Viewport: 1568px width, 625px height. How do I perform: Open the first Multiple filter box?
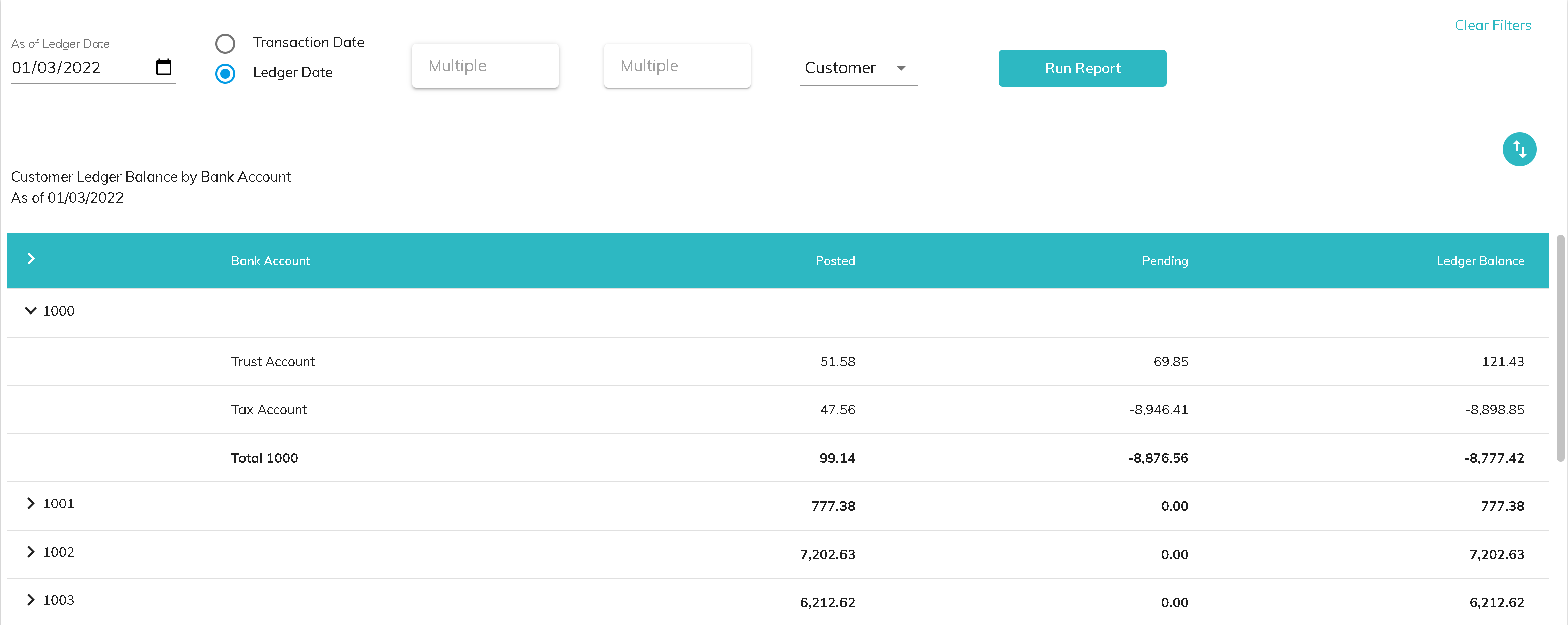[x=485, y=66]
